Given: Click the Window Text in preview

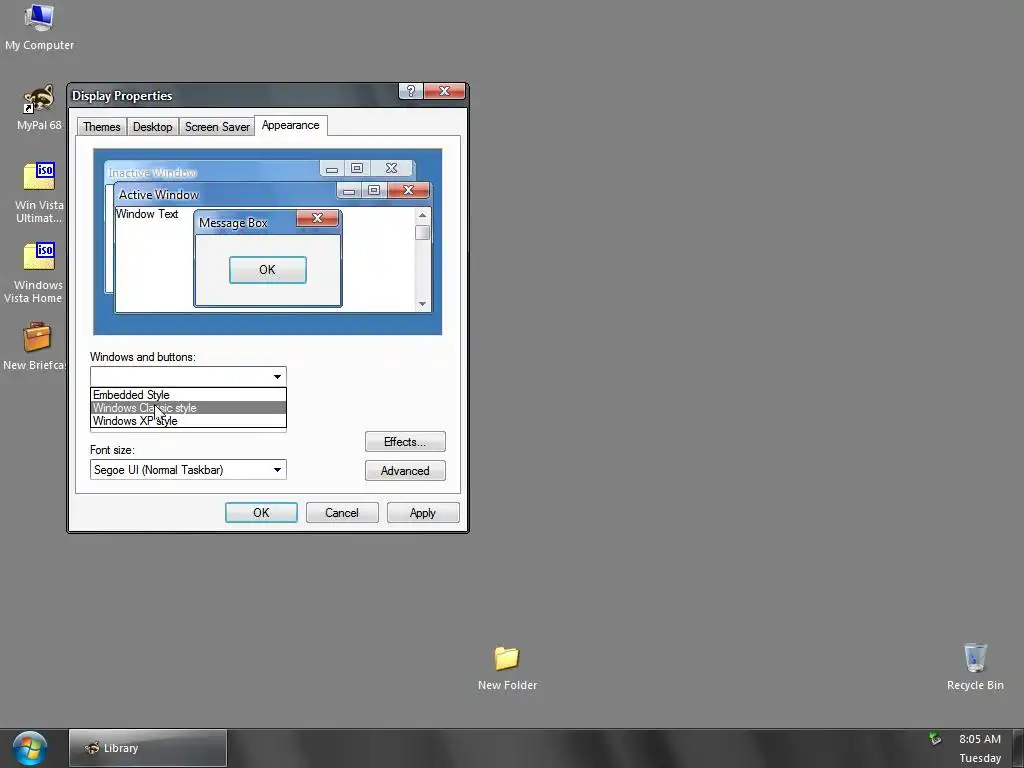Looking at the screenshot, I should click(147, 214).
